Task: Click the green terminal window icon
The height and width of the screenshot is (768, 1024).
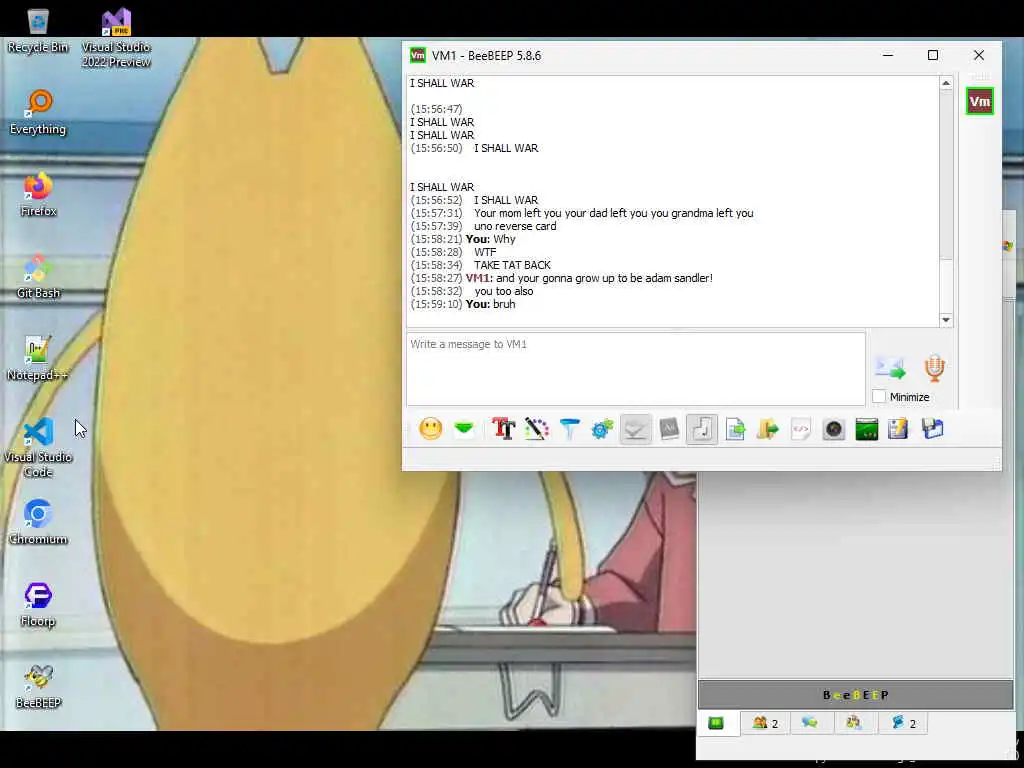Action: point(867,429)
